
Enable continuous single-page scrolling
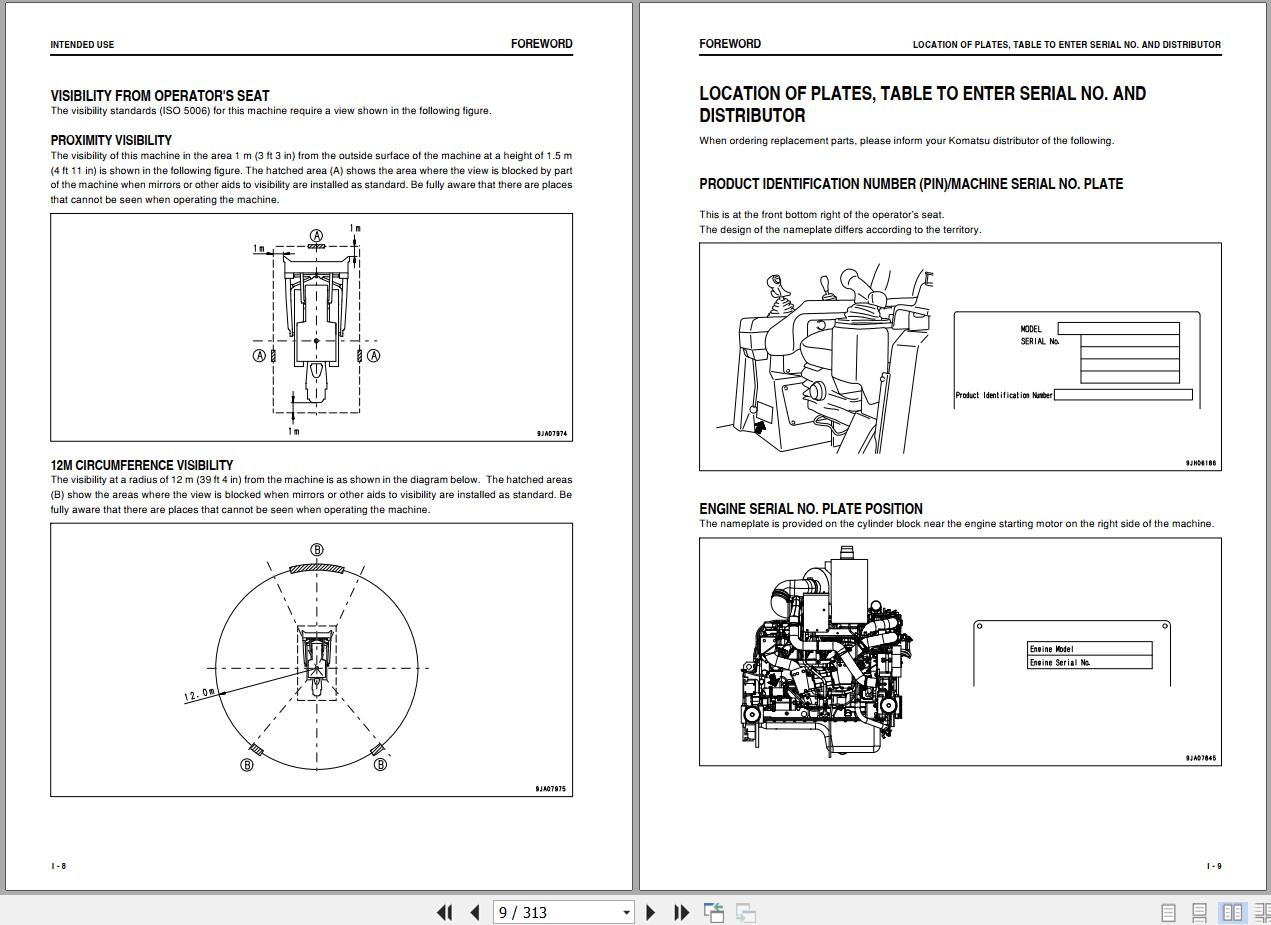[1200, 912]
